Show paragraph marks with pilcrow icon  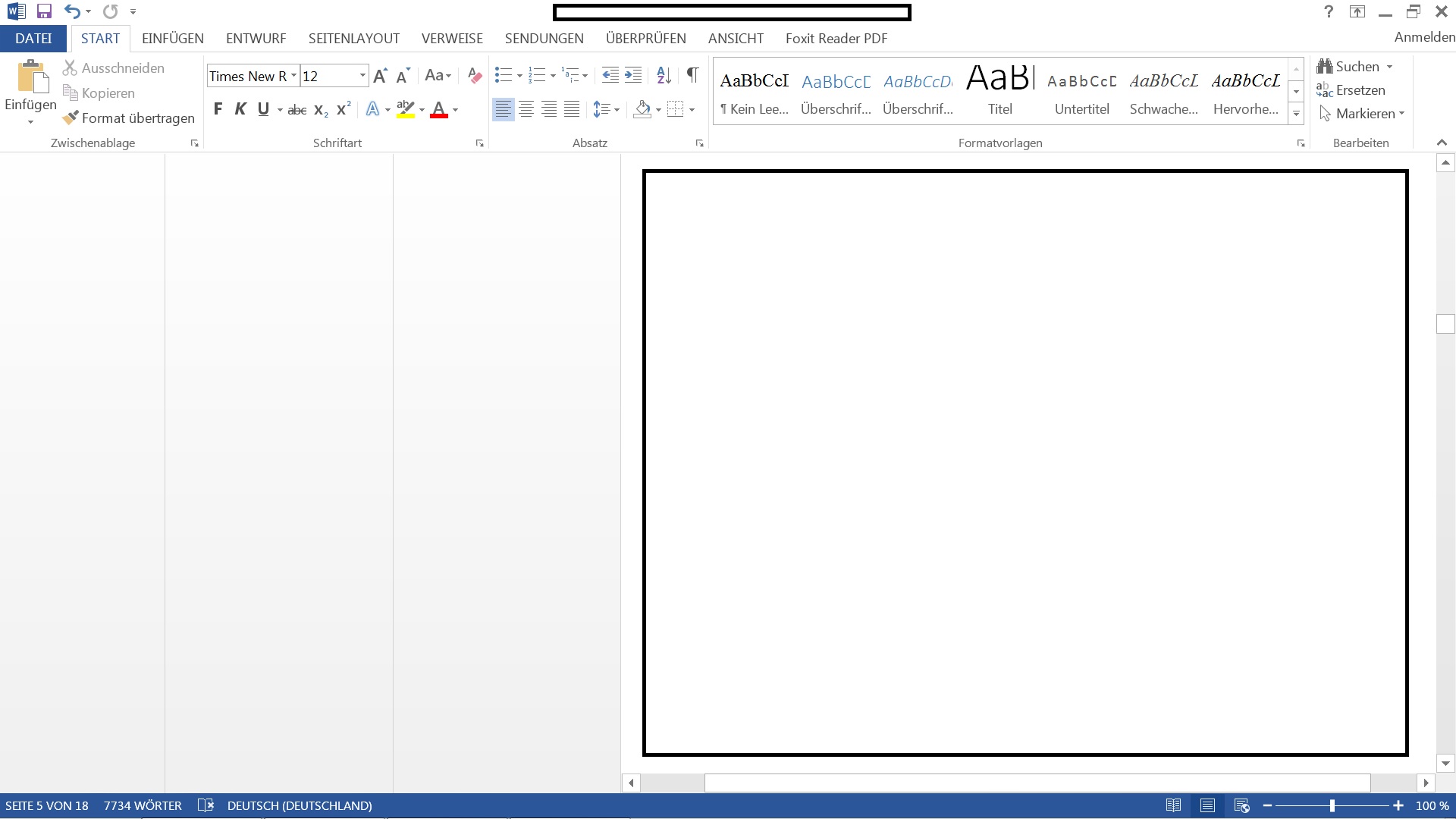tap(692, 74)
